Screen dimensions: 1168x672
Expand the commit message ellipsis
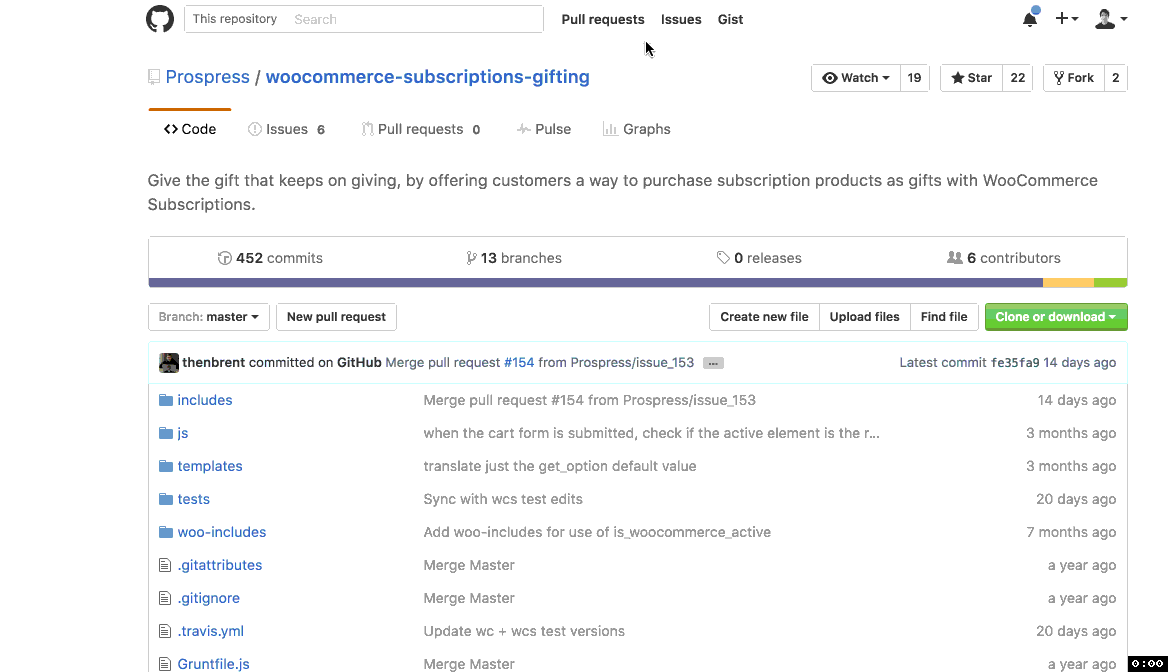coord(713,363)
